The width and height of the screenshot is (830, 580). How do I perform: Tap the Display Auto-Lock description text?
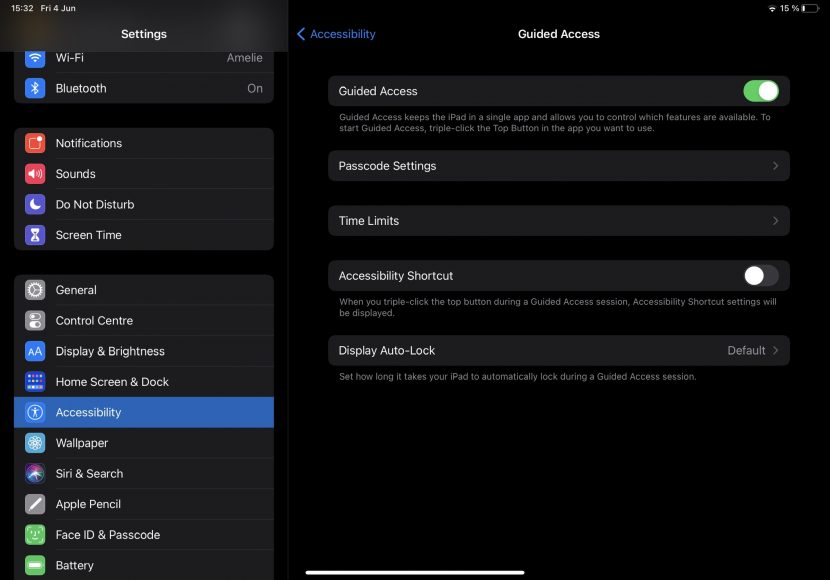517,377
